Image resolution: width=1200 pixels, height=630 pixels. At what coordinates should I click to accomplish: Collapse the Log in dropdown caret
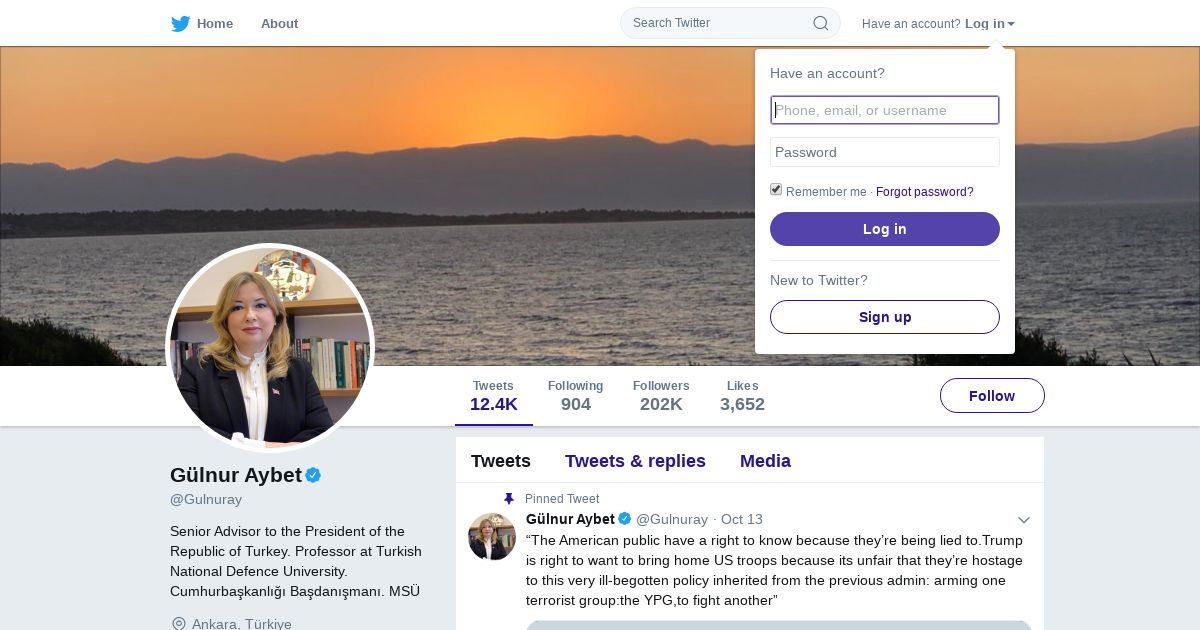click(x=1011, y=24)
